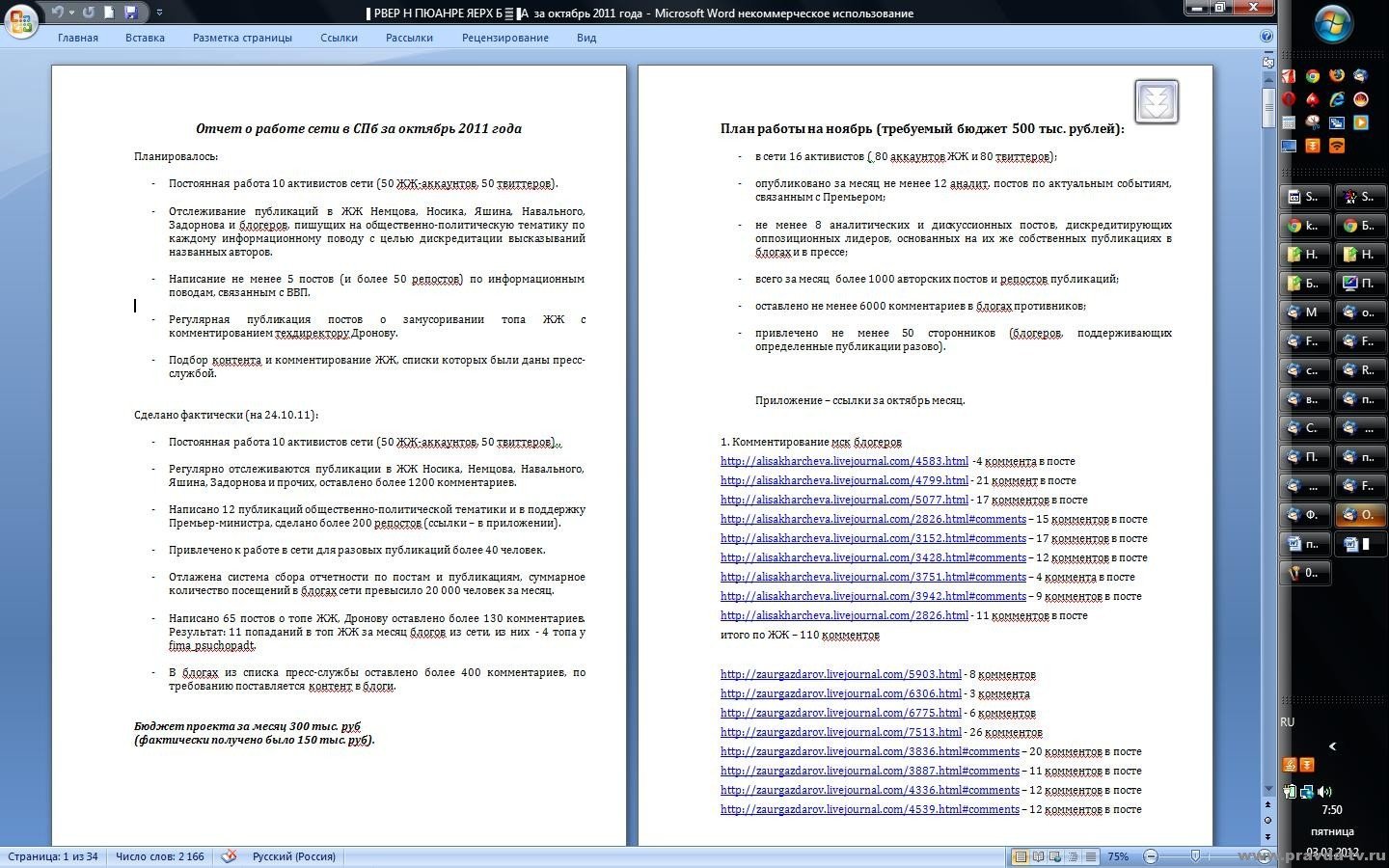Viewport: 1389px width, 868px height.
Task: Open the Ссылки ribbon tab
Action: pyautogui.click(x=339, y=38)
